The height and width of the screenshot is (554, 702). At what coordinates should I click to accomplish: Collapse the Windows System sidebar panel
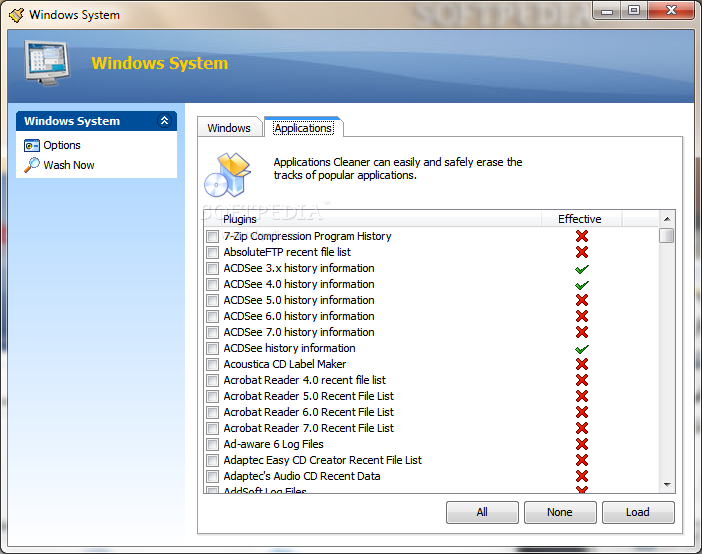click(164, 121)
